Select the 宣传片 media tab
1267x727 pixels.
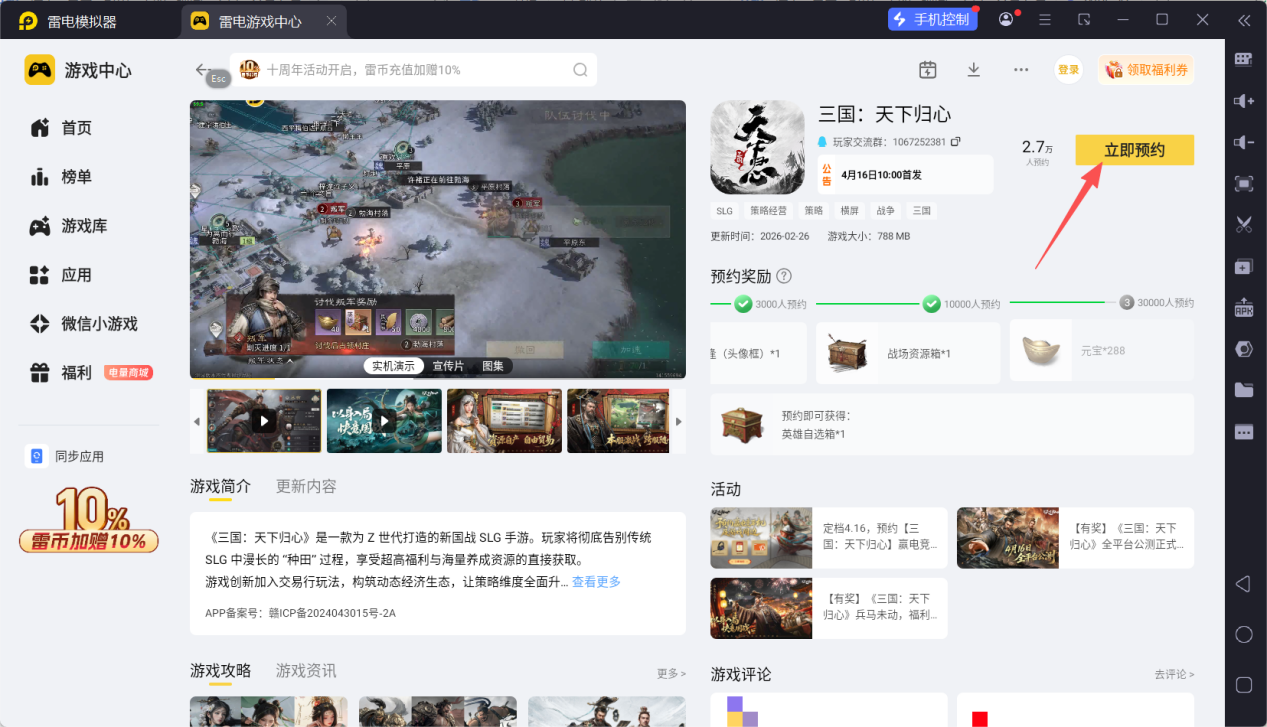pyautogui.click(x=448, y=366)
